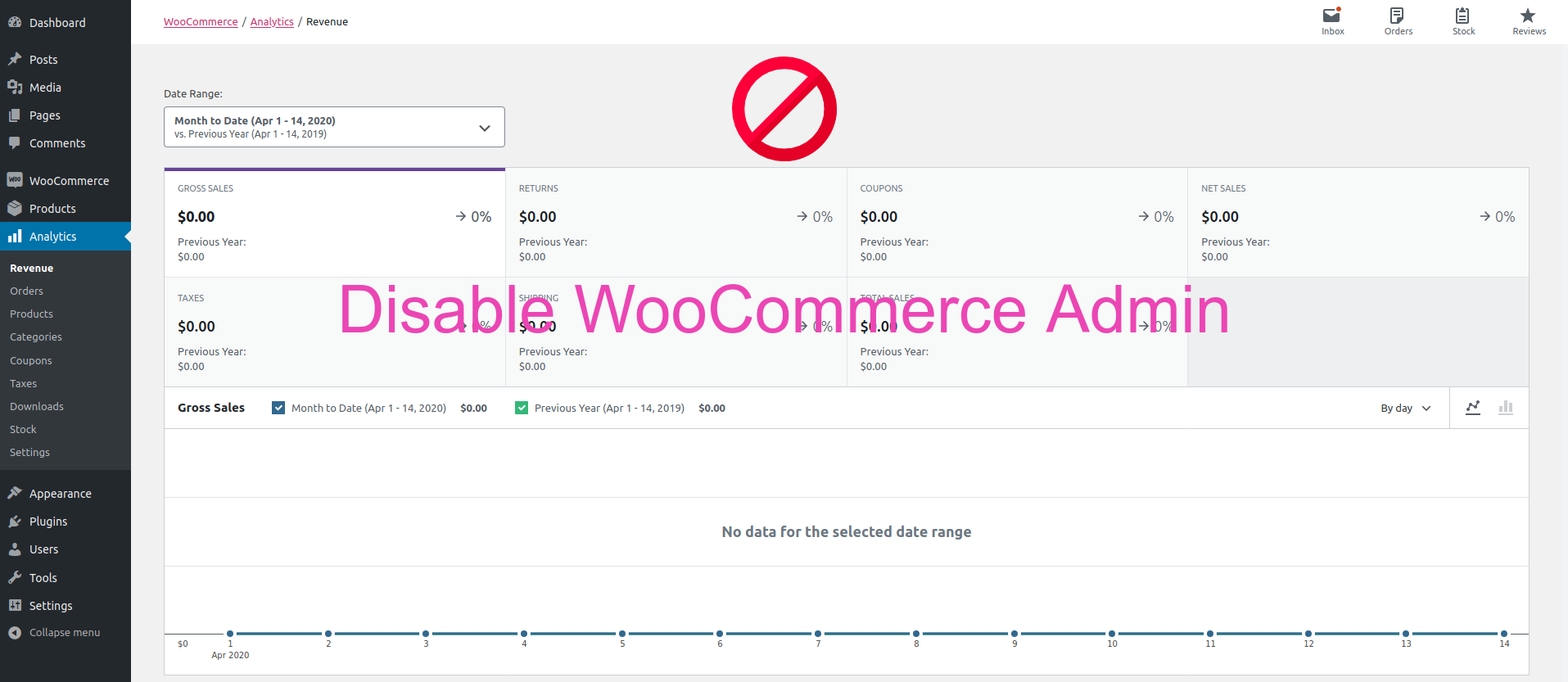Click the Posts pin icon

pyautogui.click(x=15, y=59)
